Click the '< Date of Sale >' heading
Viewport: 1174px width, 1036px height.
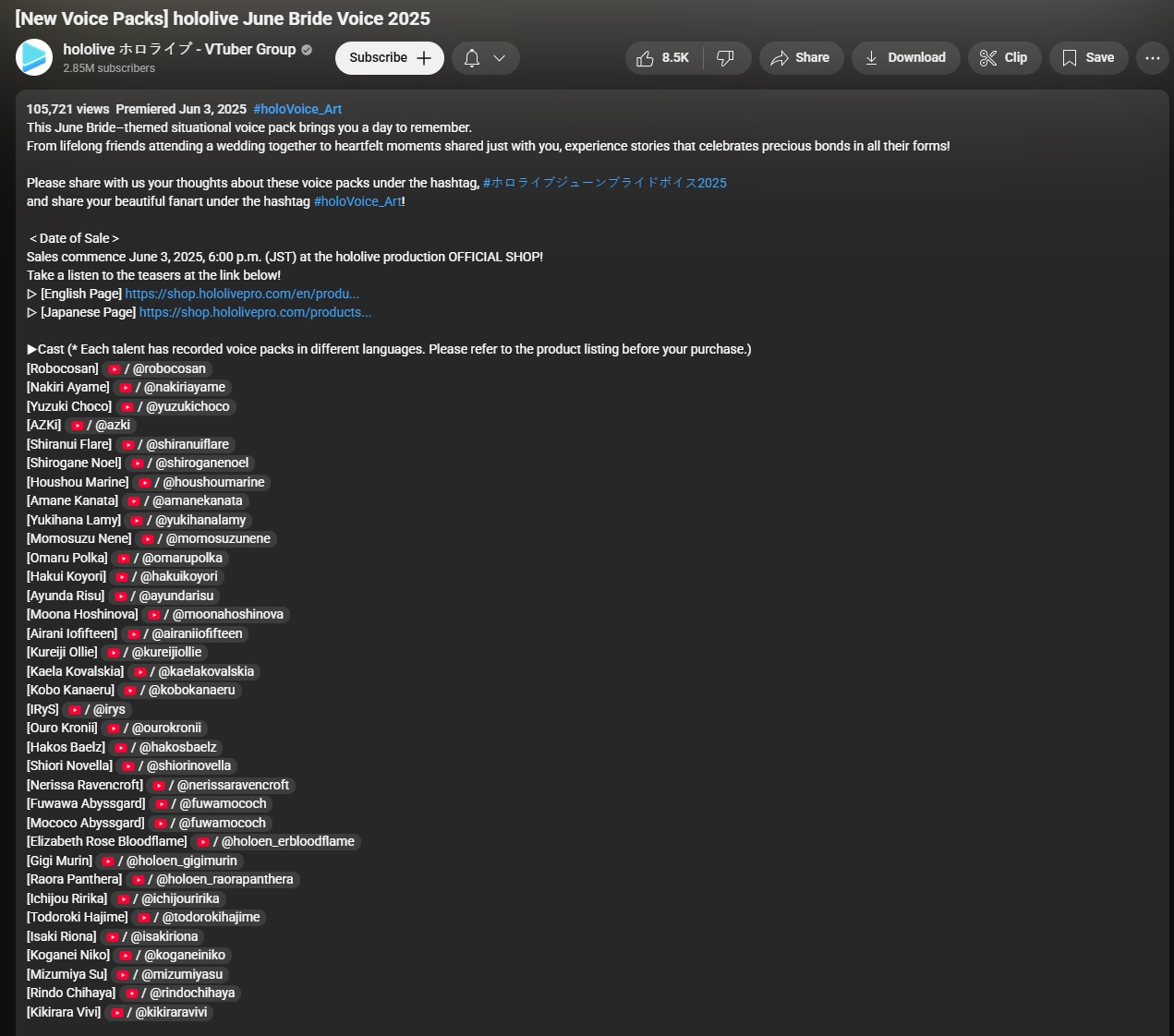coord(74,238)
